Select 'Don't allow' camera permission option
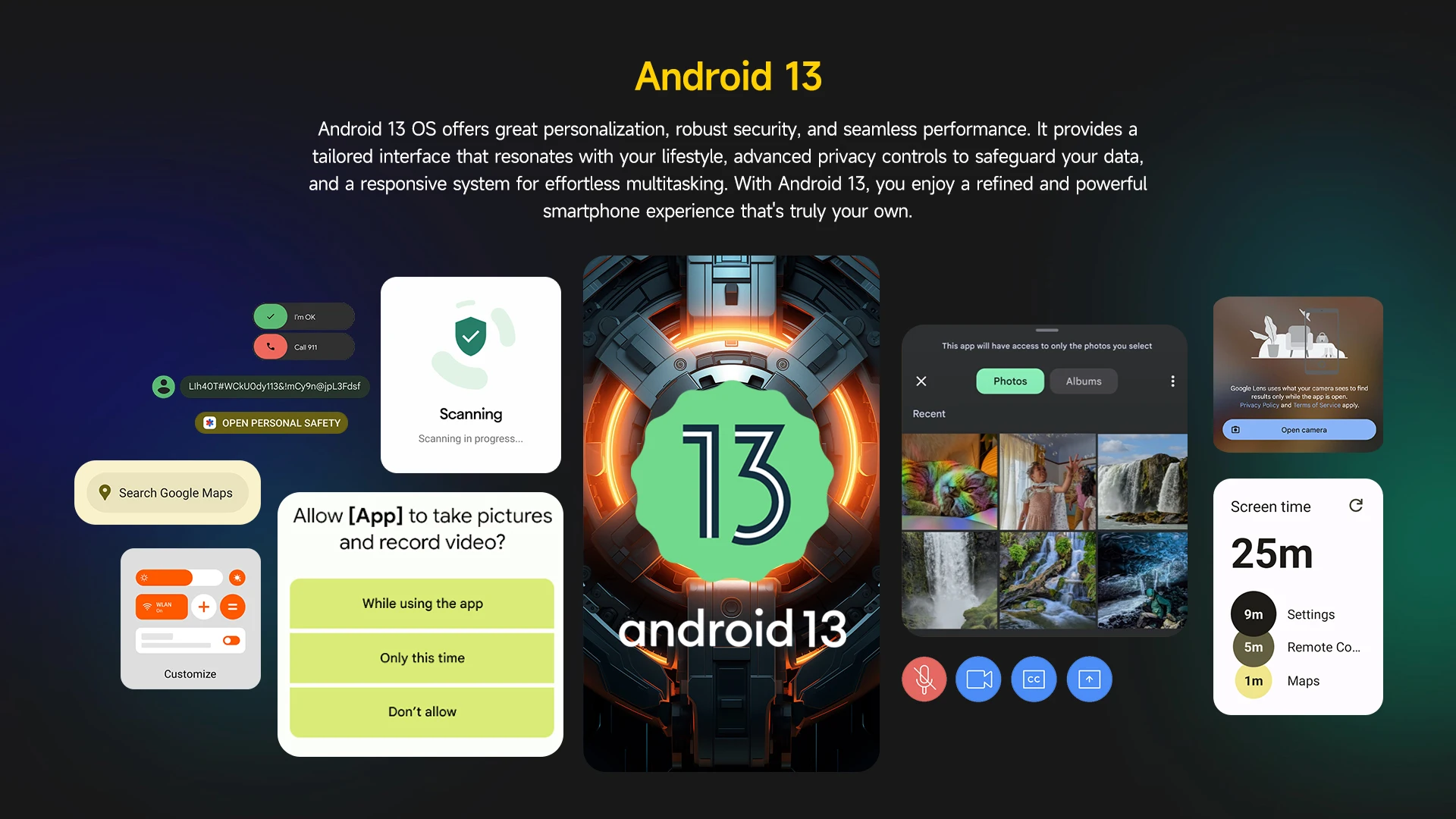Viewport: 1456px width, 819px height. (x=422, y=711)
